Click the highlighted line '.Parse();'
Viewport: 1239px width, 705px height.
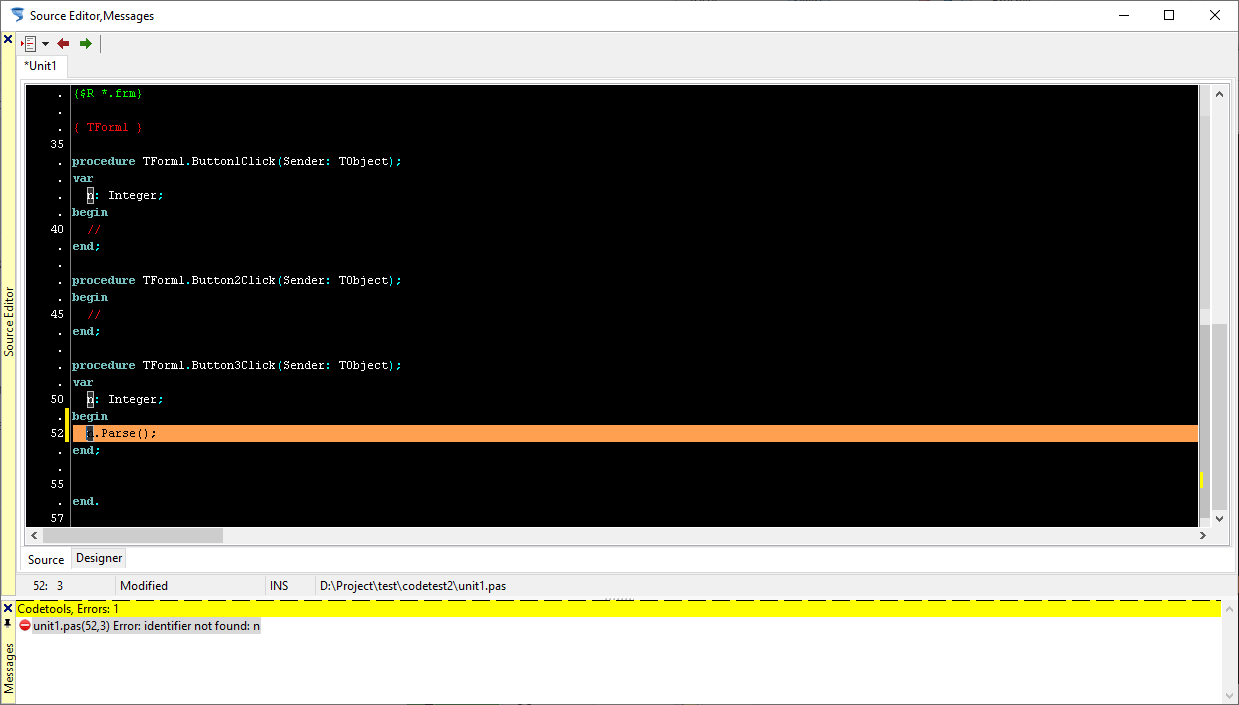(x=635, y=433)
